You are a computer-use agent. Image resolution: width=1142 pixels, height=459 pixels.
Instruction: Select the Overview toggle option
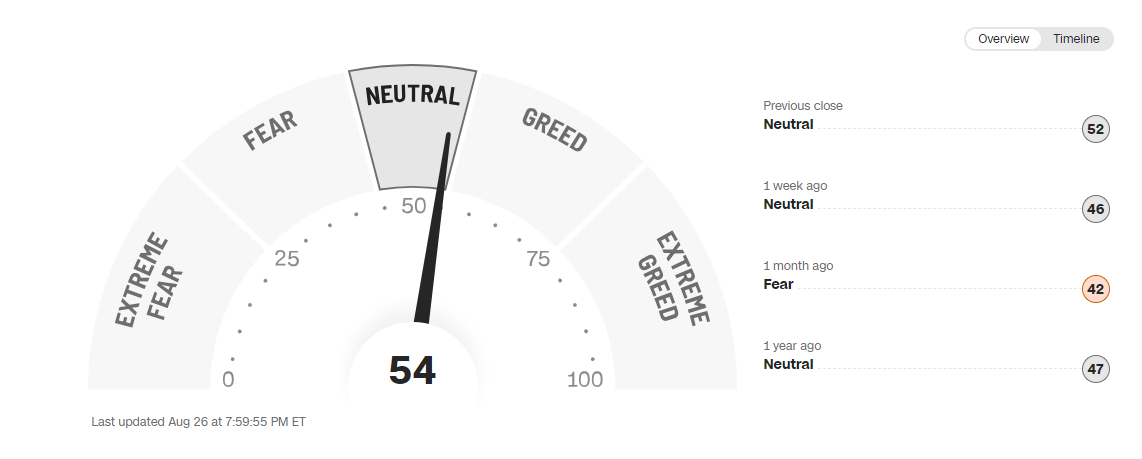[1003, 39]
